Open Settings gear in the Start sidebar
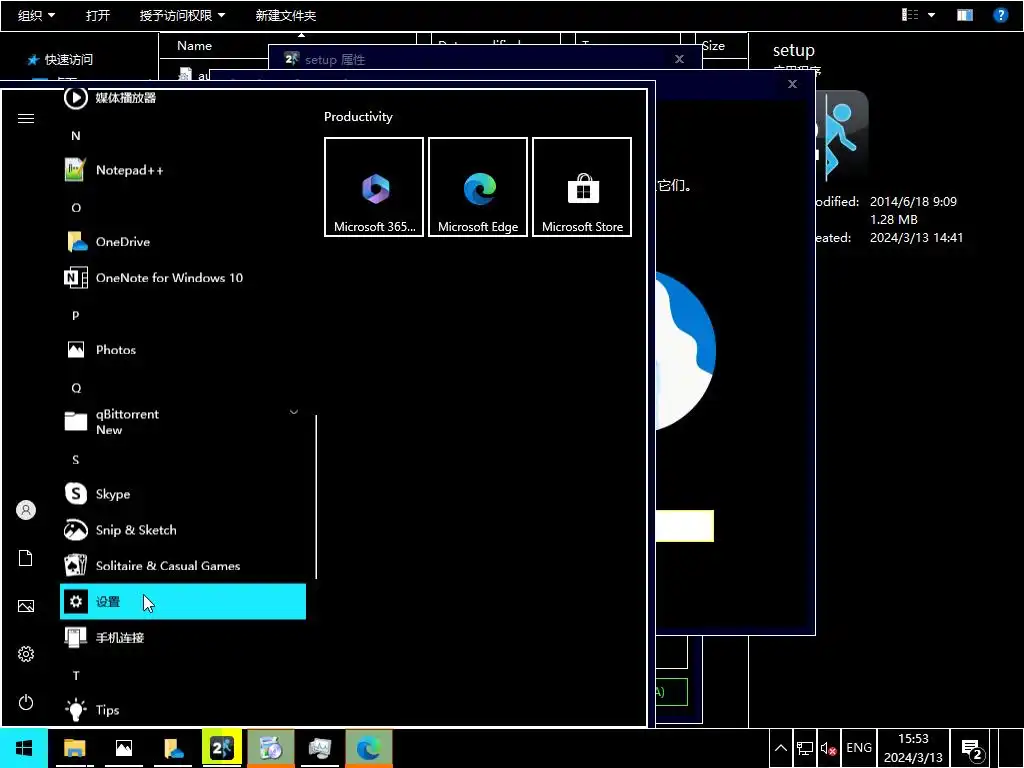This screenshot has width=1024, height=768. (x=25, y=654)
